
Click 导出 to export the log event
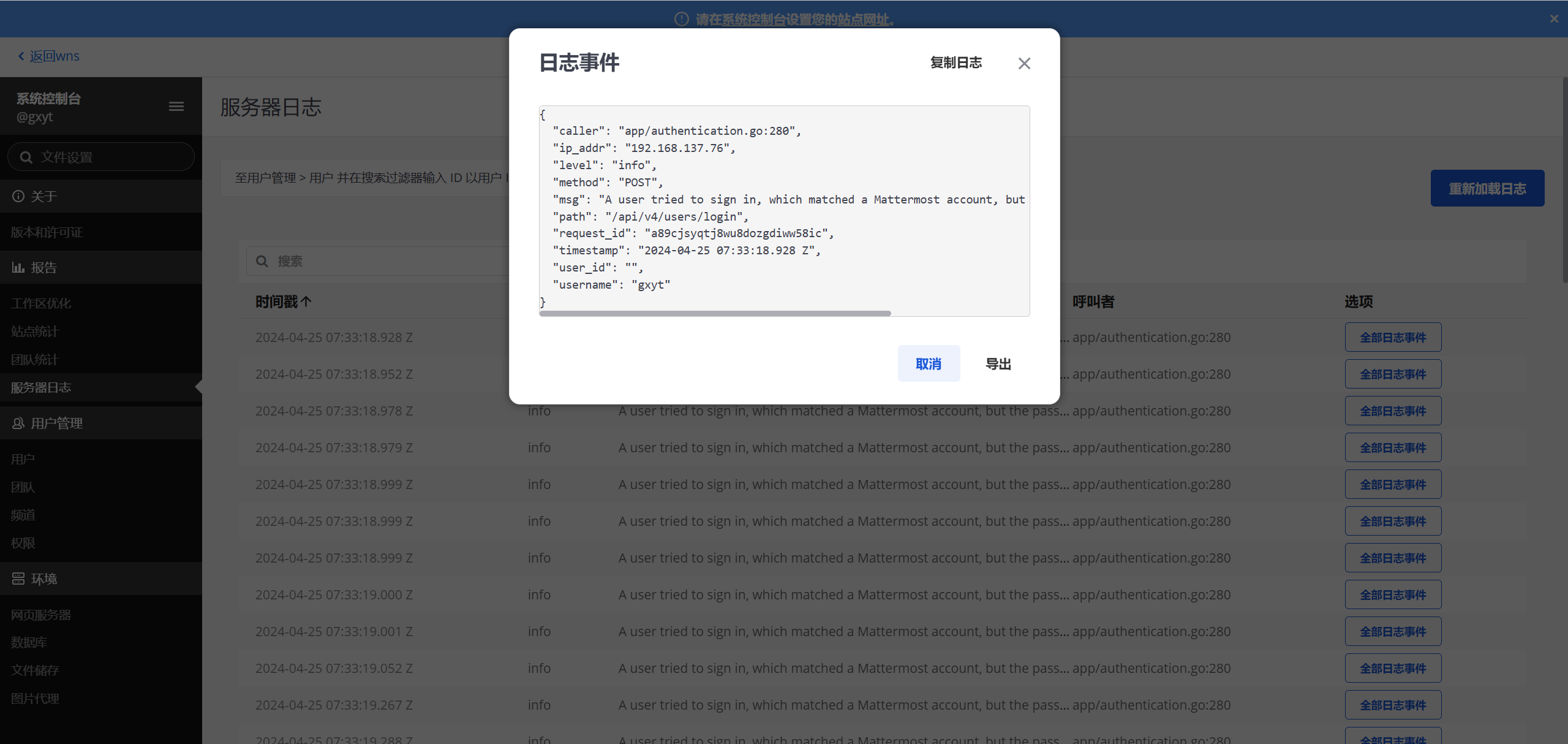(998, 364)
